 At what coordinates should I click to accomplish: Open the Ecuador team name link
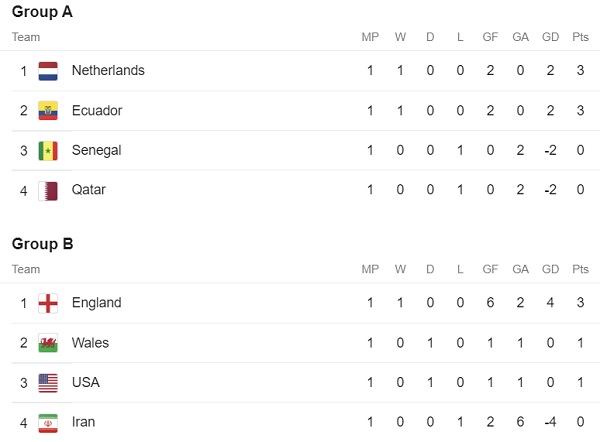(x=97, y=111)
